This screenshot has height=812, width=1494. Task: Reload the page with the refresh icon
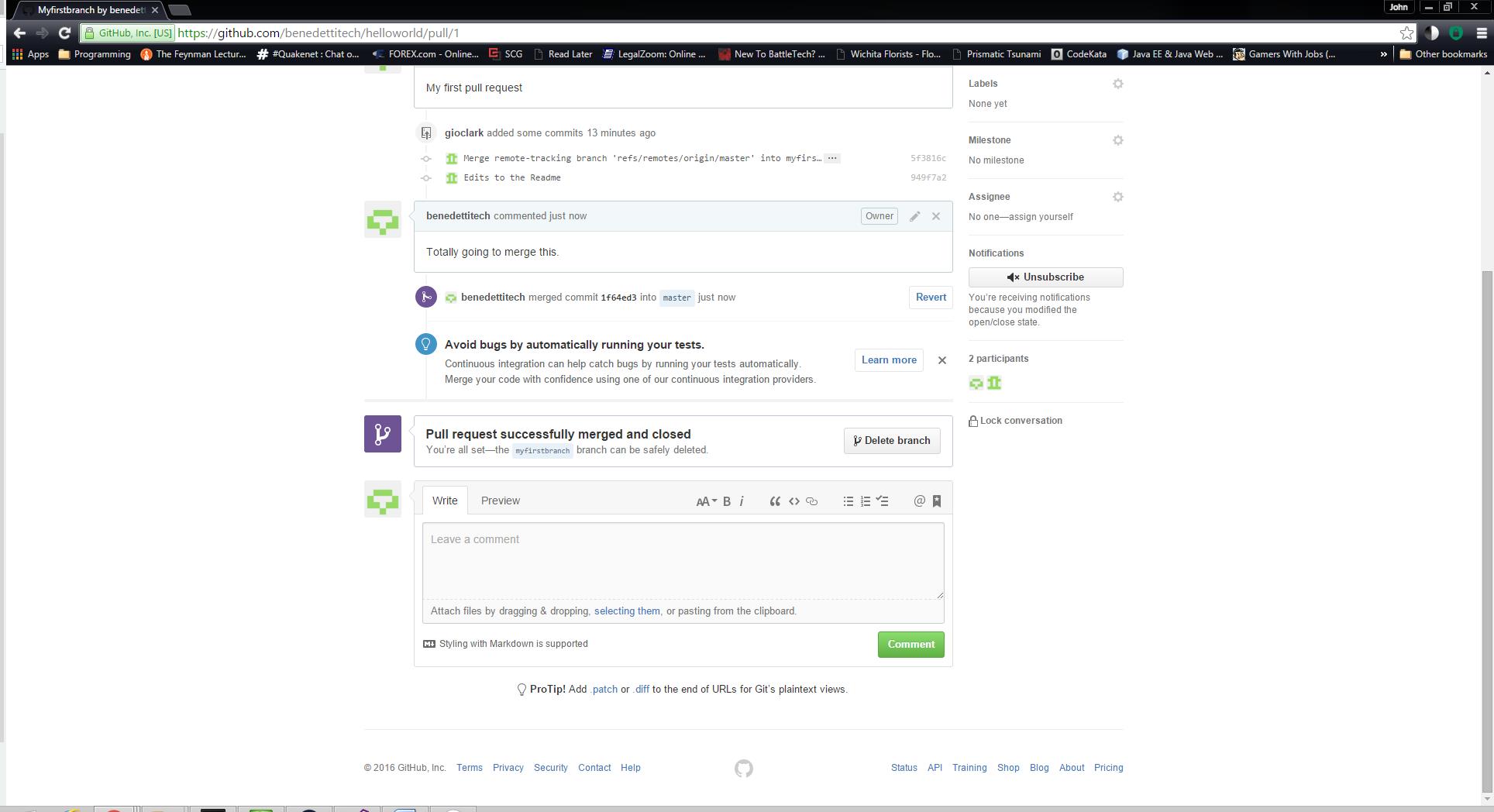[65, 33]
